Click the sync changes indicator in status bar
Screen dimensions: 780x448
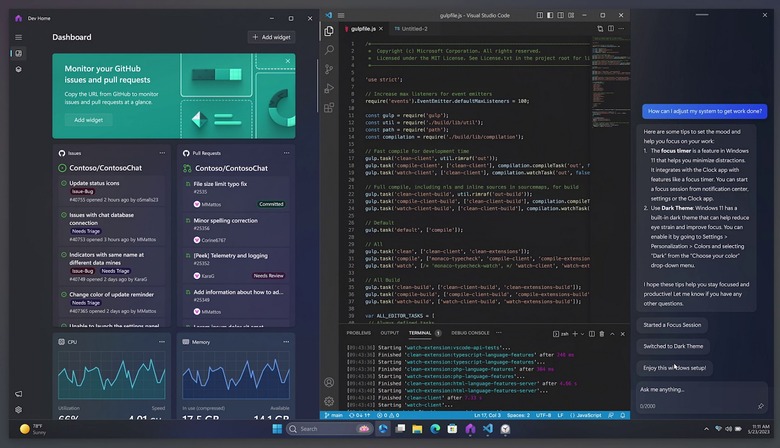(x=360, y=415)
